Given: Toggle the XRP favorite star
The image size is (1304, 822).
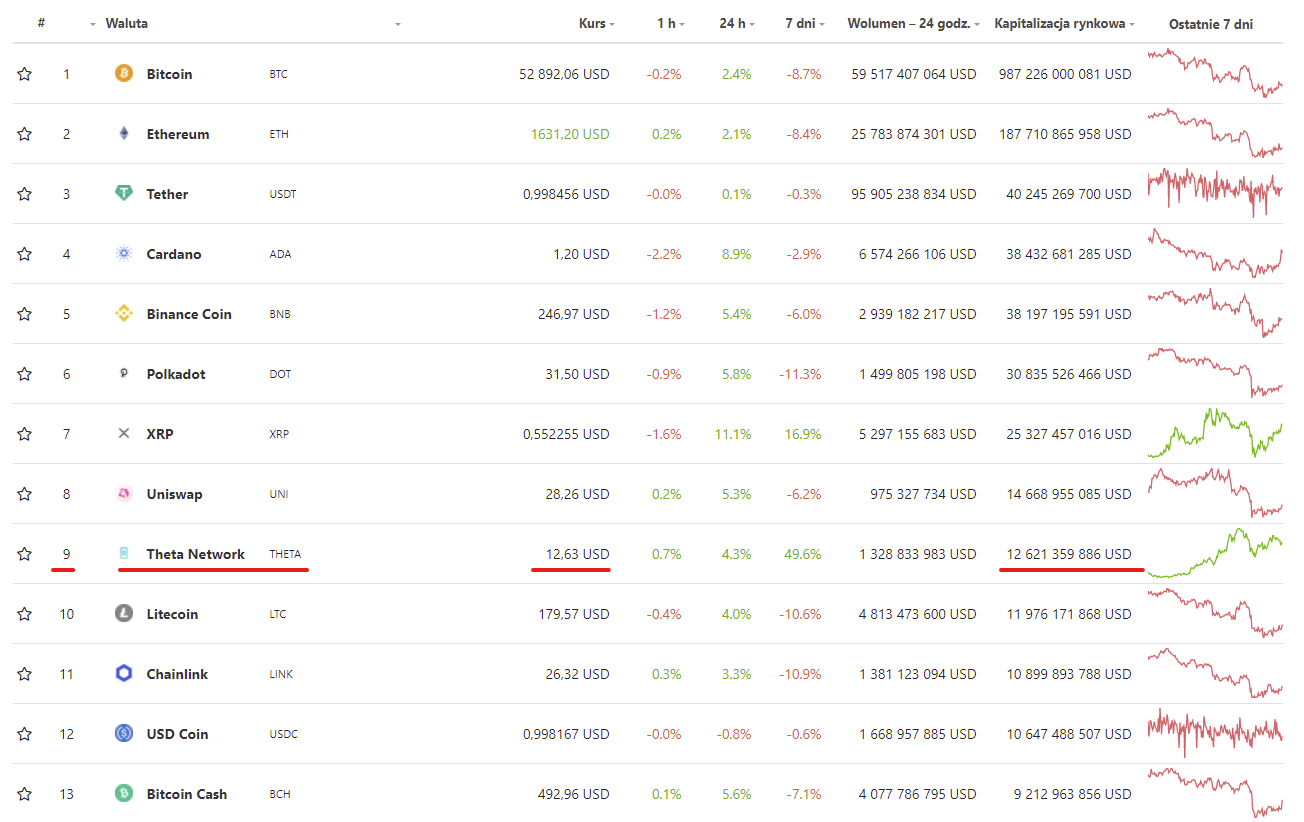Looking at the screenshot, I should pyautogui.click(x=25, y=434).
